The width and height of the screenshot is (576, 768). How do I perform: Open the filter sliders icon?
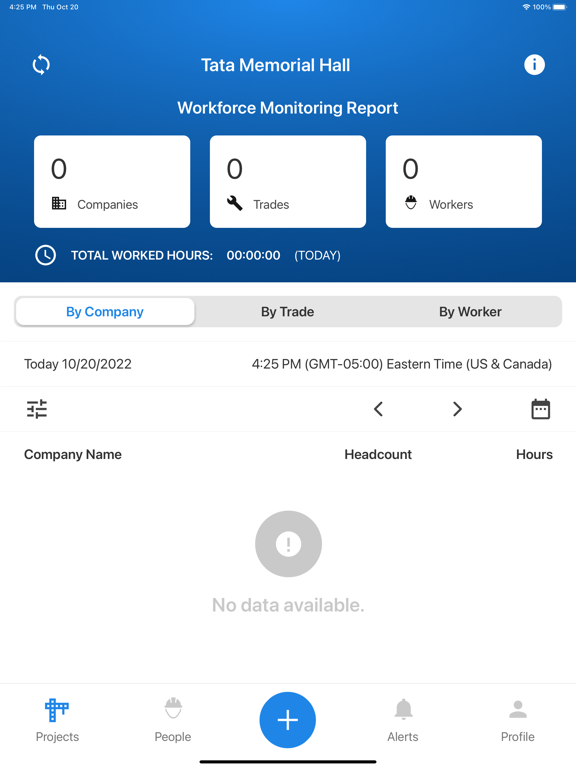[x=37, y=409]
